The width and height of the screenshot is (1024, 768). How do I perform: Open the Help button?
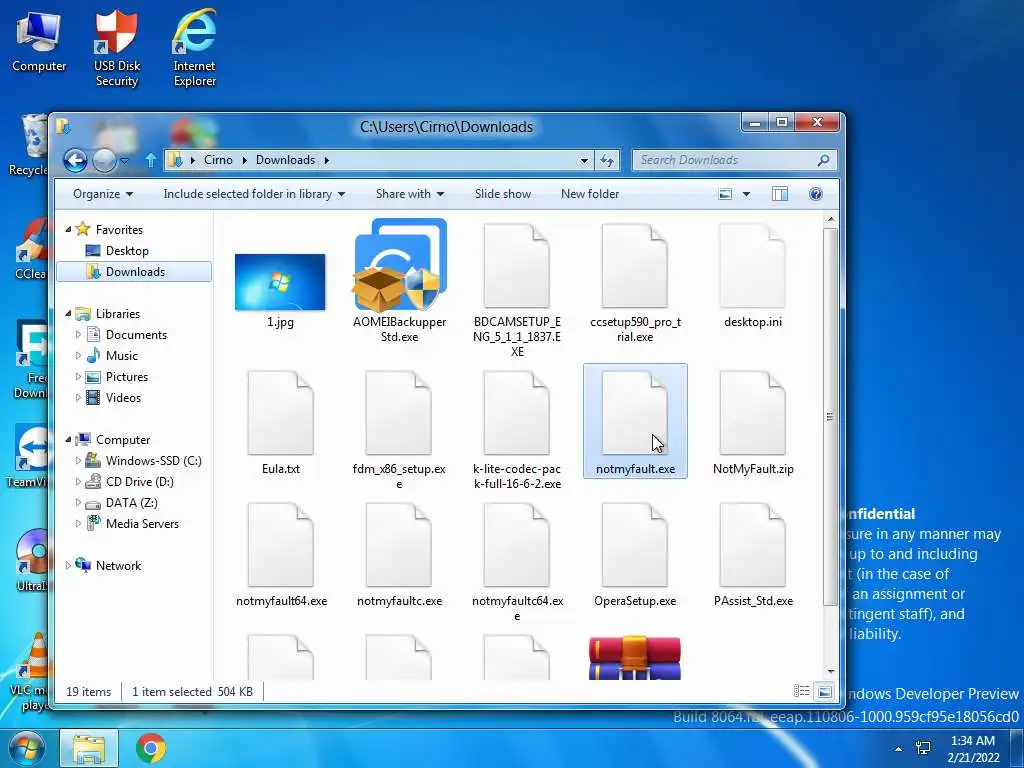pos(816,194)
